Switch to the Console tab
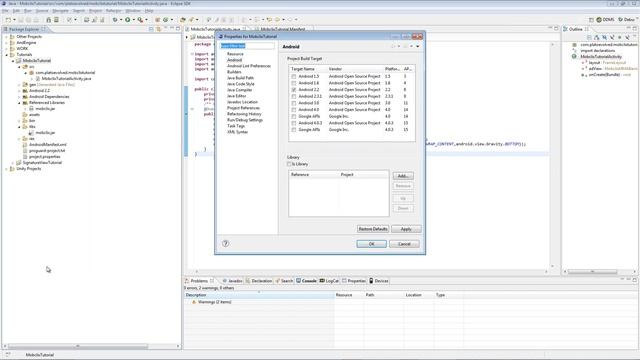 [x=306, y=281]
